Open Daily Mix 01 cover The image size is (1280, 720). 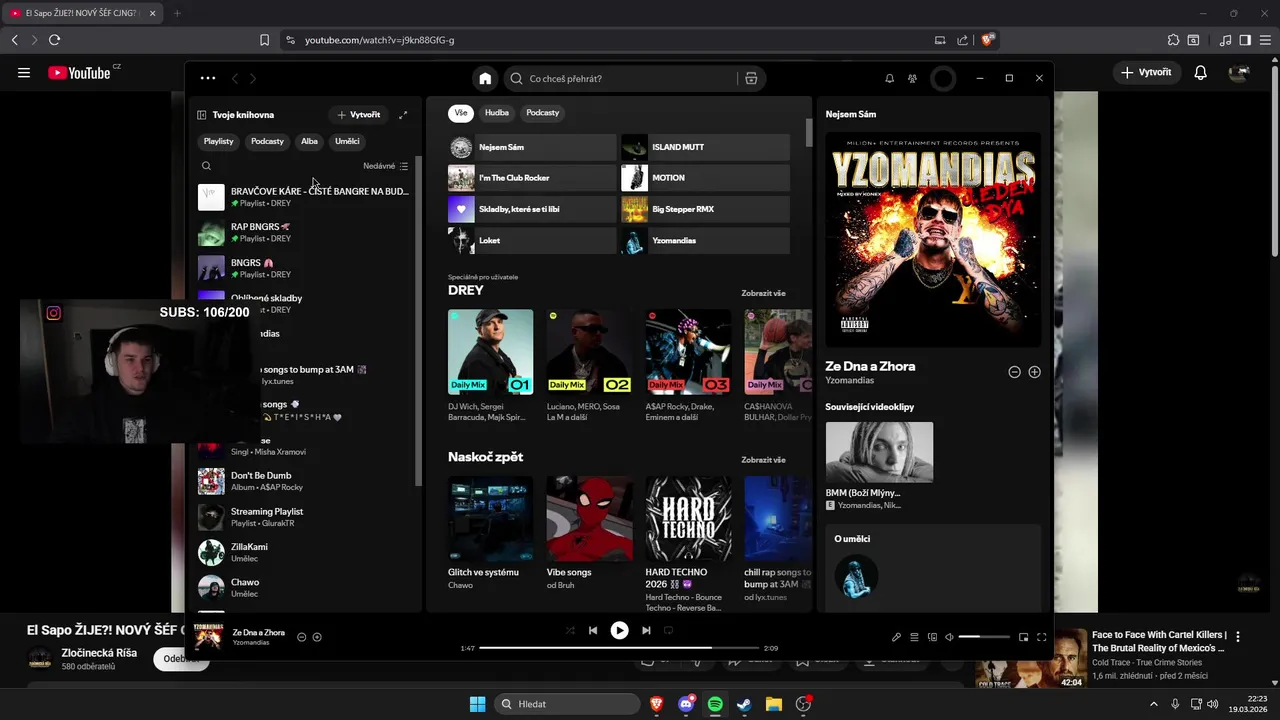click(x=490, y=352)
